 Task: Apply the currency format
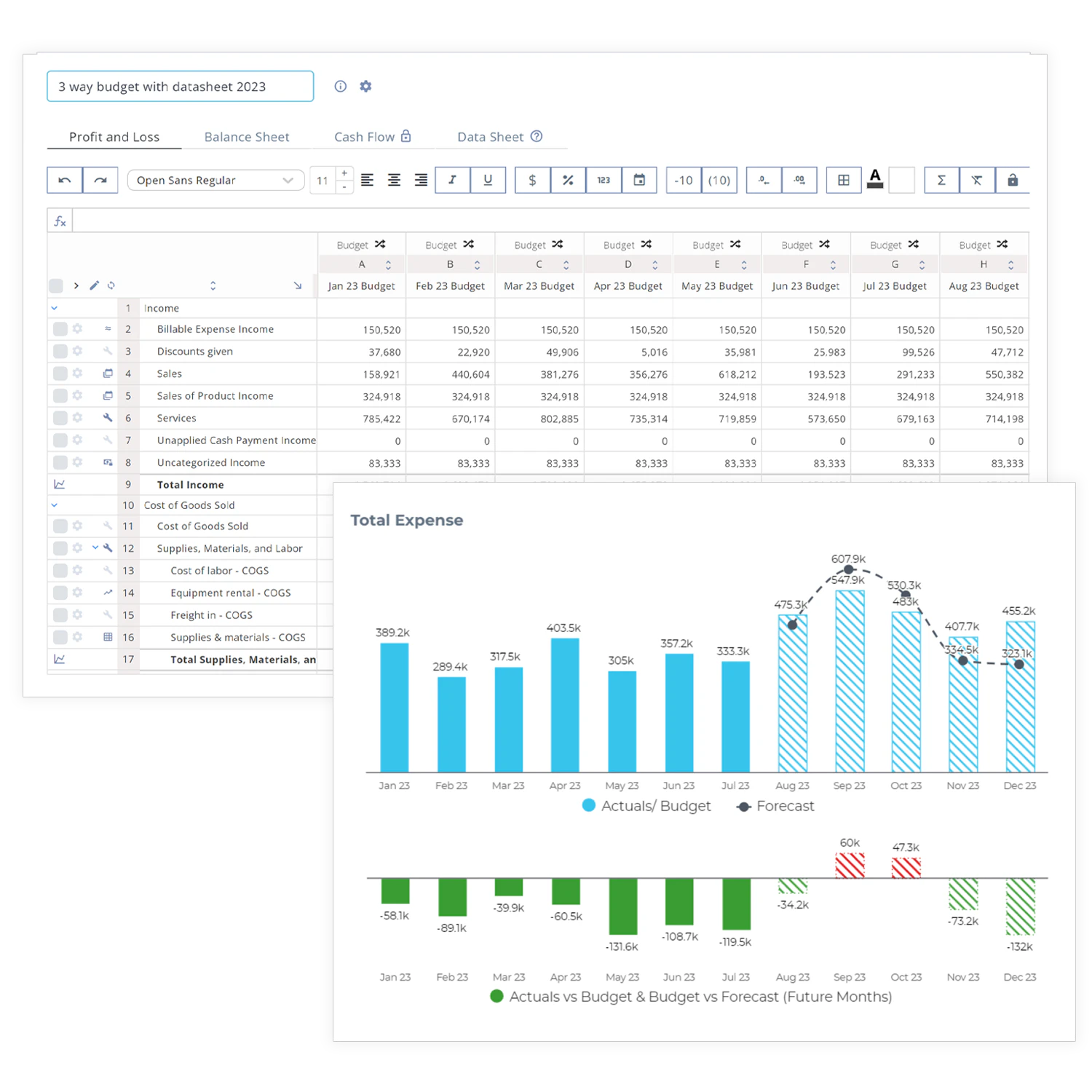pos(531,180)
